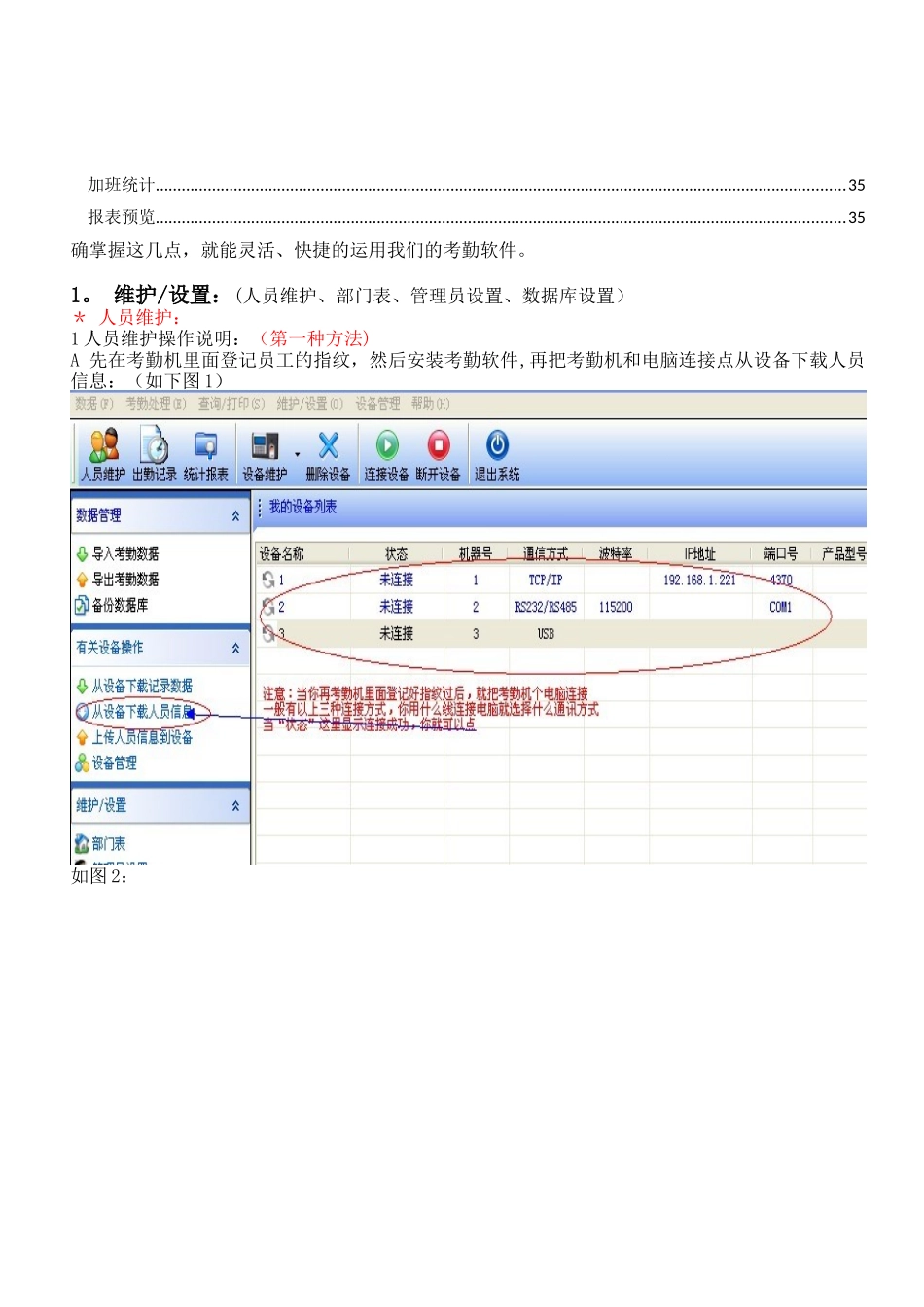Click the 退出系统 power icon
The height and width of the screenshot is (1307, 924).
[x=497, y=445]
